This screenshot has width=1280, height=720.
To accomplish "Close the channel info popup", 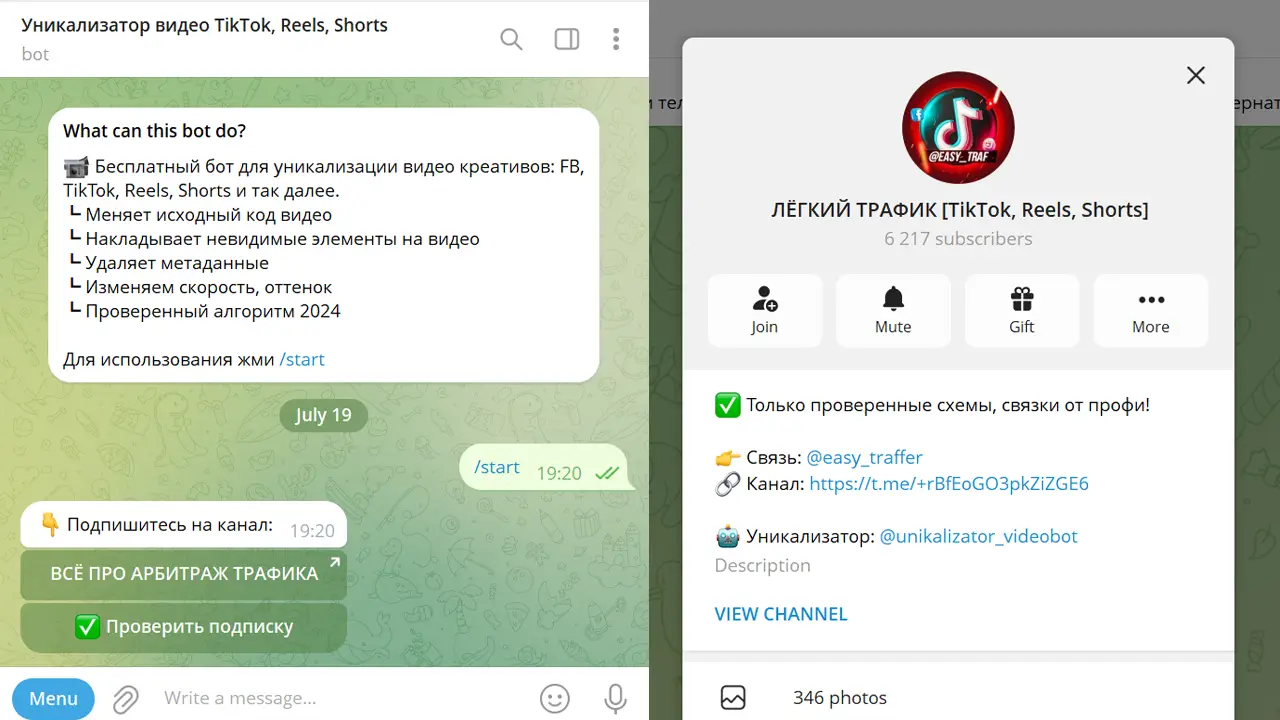I will click(1196, 75).
